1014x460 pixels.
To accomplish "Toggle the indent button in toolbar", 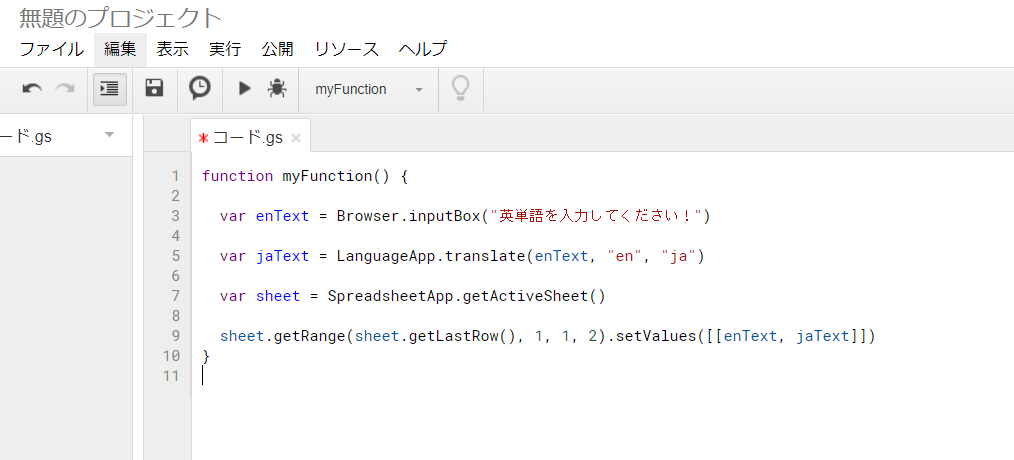I will tap(110, 89).
